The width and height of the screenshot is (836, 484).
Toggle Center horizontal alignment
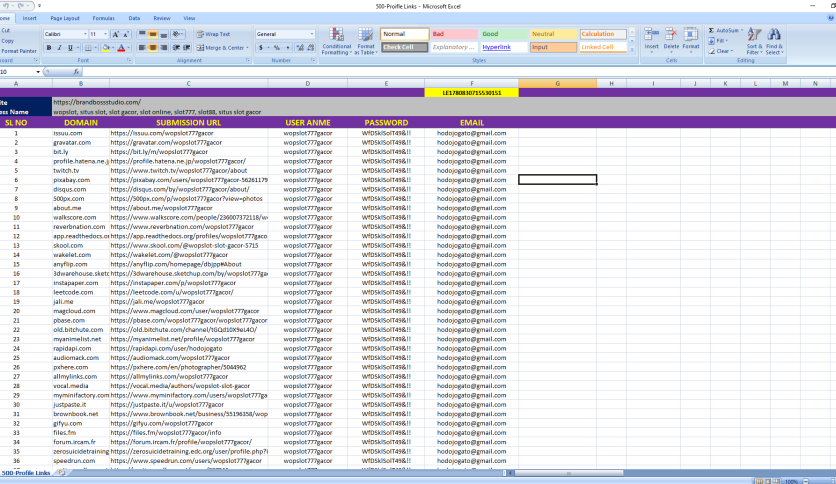click(152, 48)
